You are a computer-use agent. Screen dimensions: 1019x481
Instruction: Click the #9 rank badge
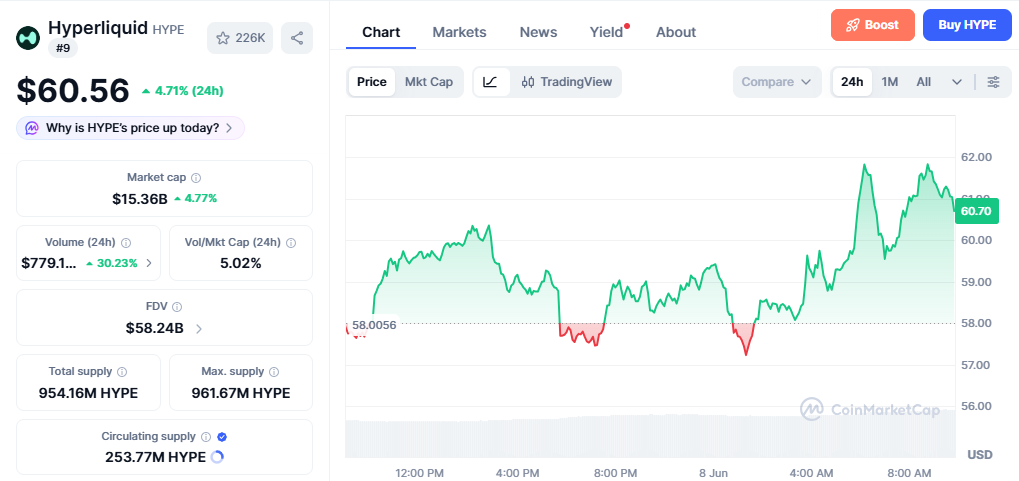pyautogui.click(x=63, y=47)
